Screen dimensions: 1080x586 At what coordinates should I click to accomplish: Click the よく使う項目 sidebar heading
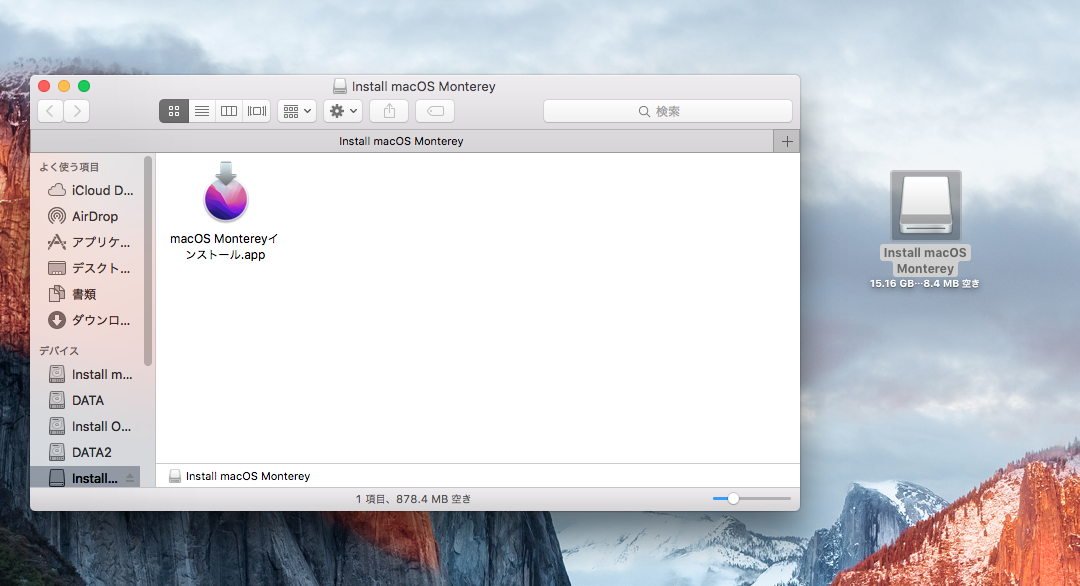(69, 167)
